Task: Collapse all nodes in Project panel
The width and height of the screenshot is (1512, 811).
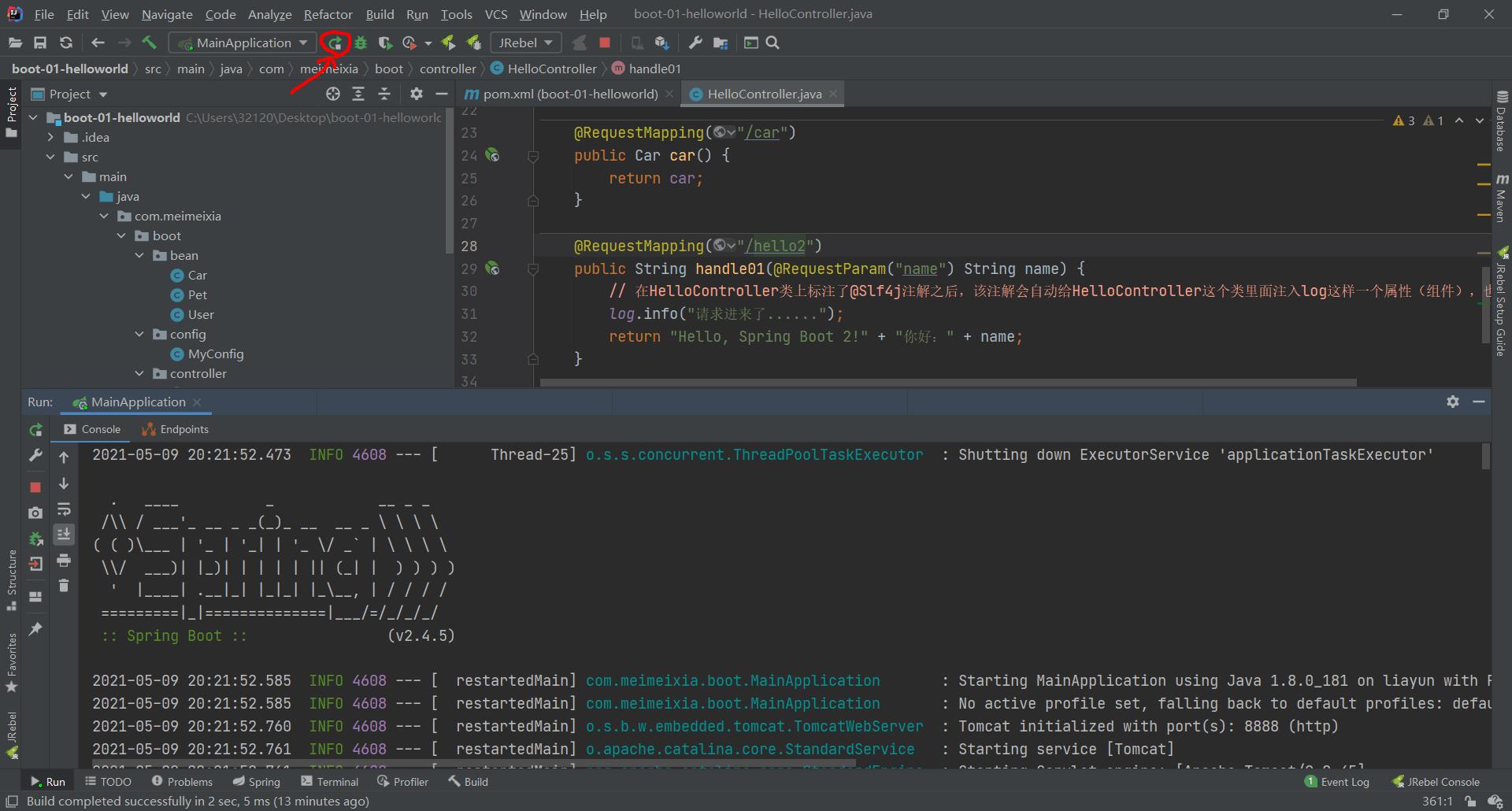Action: pos(384,94)
